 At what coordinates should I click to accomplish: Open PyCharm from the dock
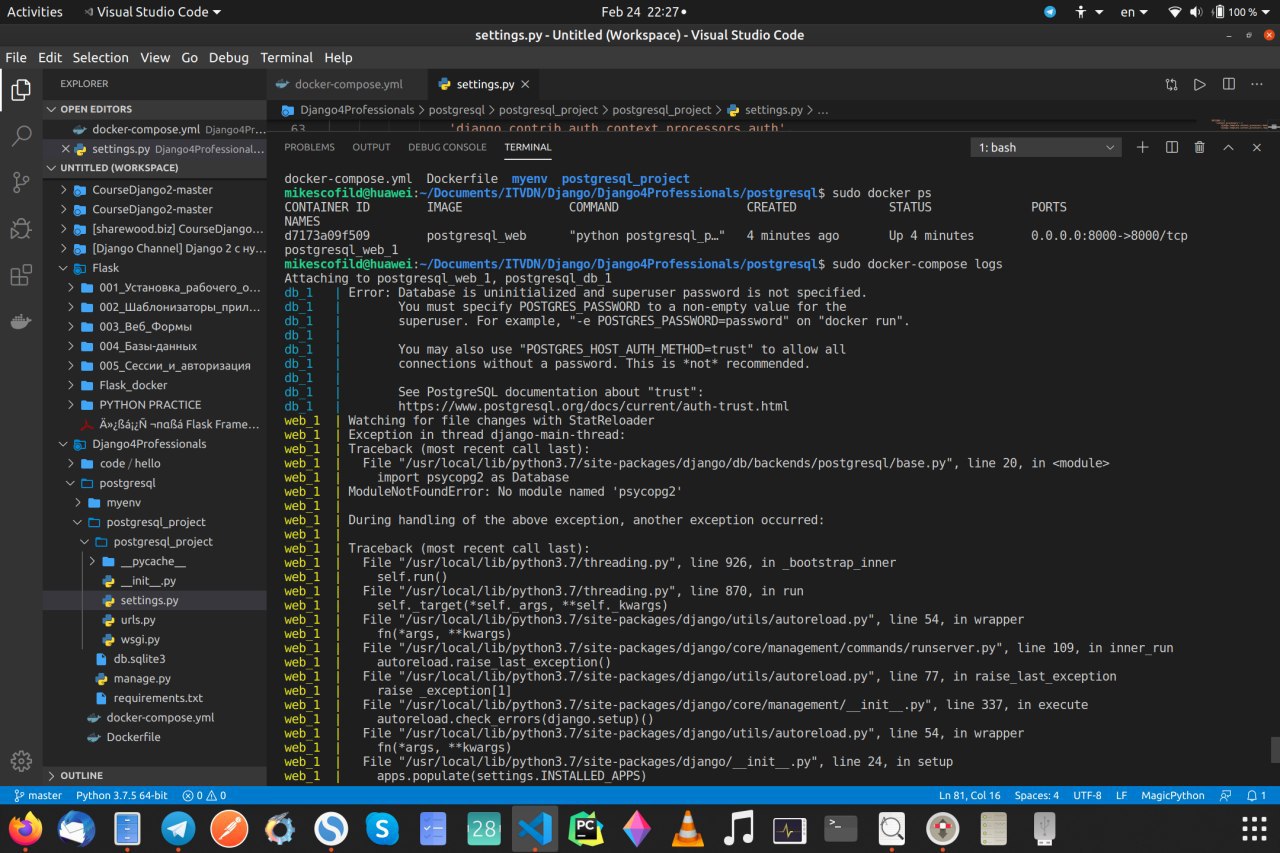(x=585, y=827)
